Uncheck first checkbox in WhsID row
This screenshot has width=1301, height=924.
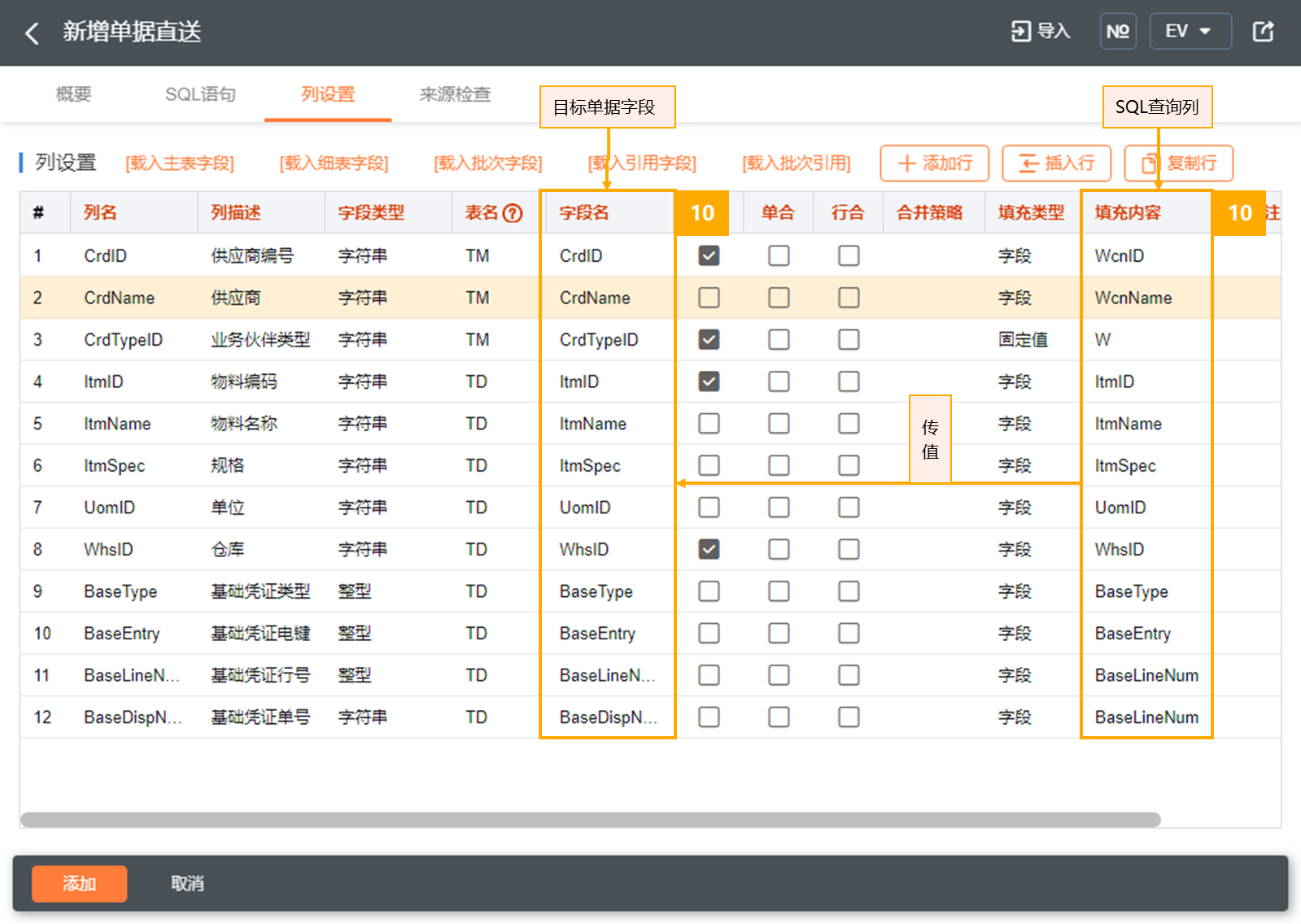point(709,550)
